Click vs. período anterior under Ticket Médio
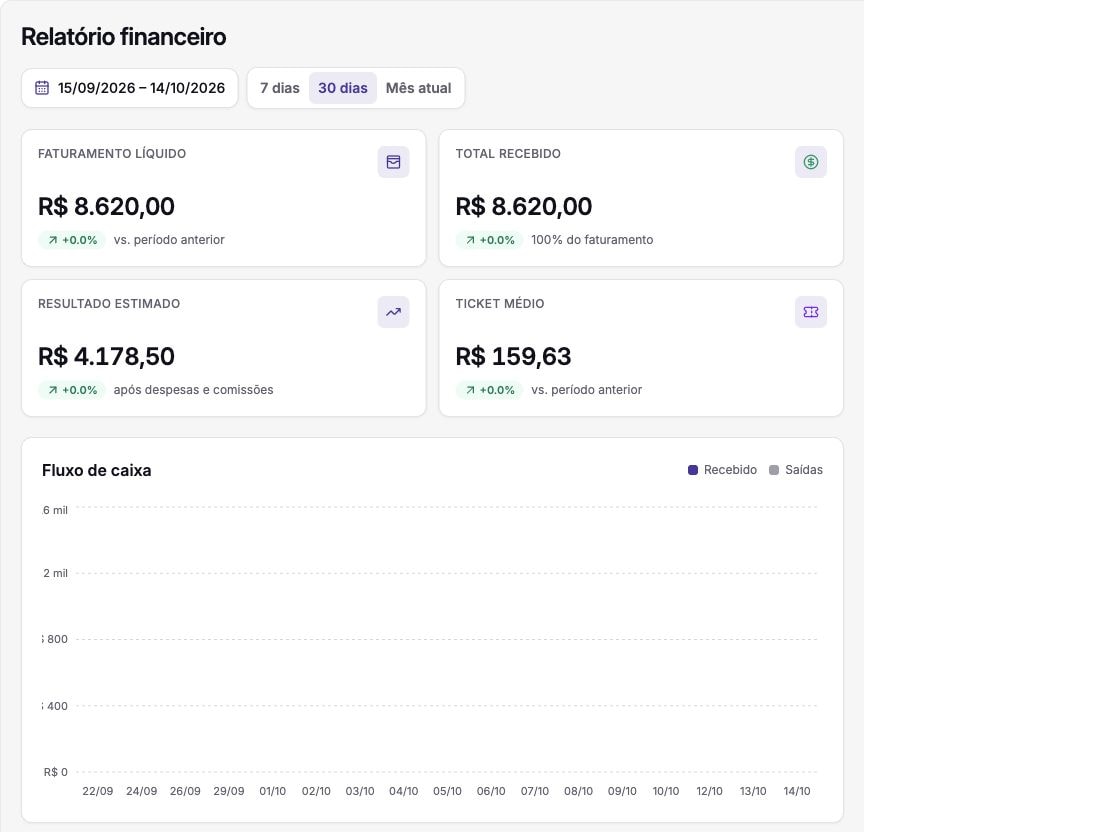This screenshot has width=1100, height=832. click(586, 390)
